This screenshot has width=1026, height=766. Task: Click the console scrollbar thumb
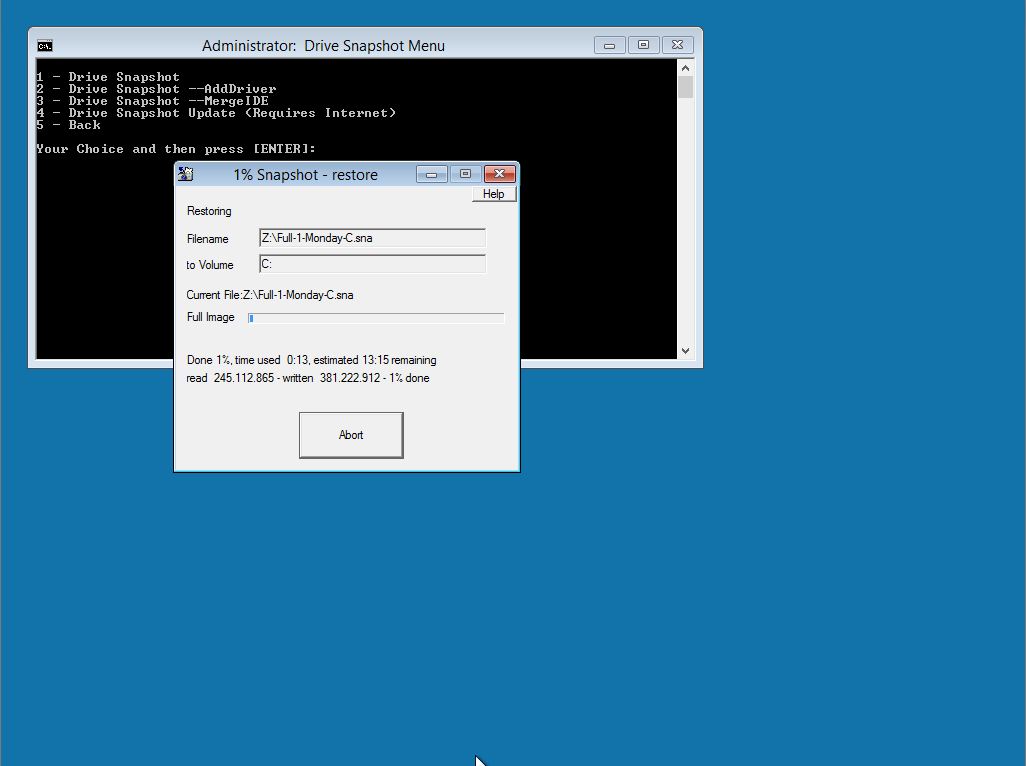click(685, 87)
